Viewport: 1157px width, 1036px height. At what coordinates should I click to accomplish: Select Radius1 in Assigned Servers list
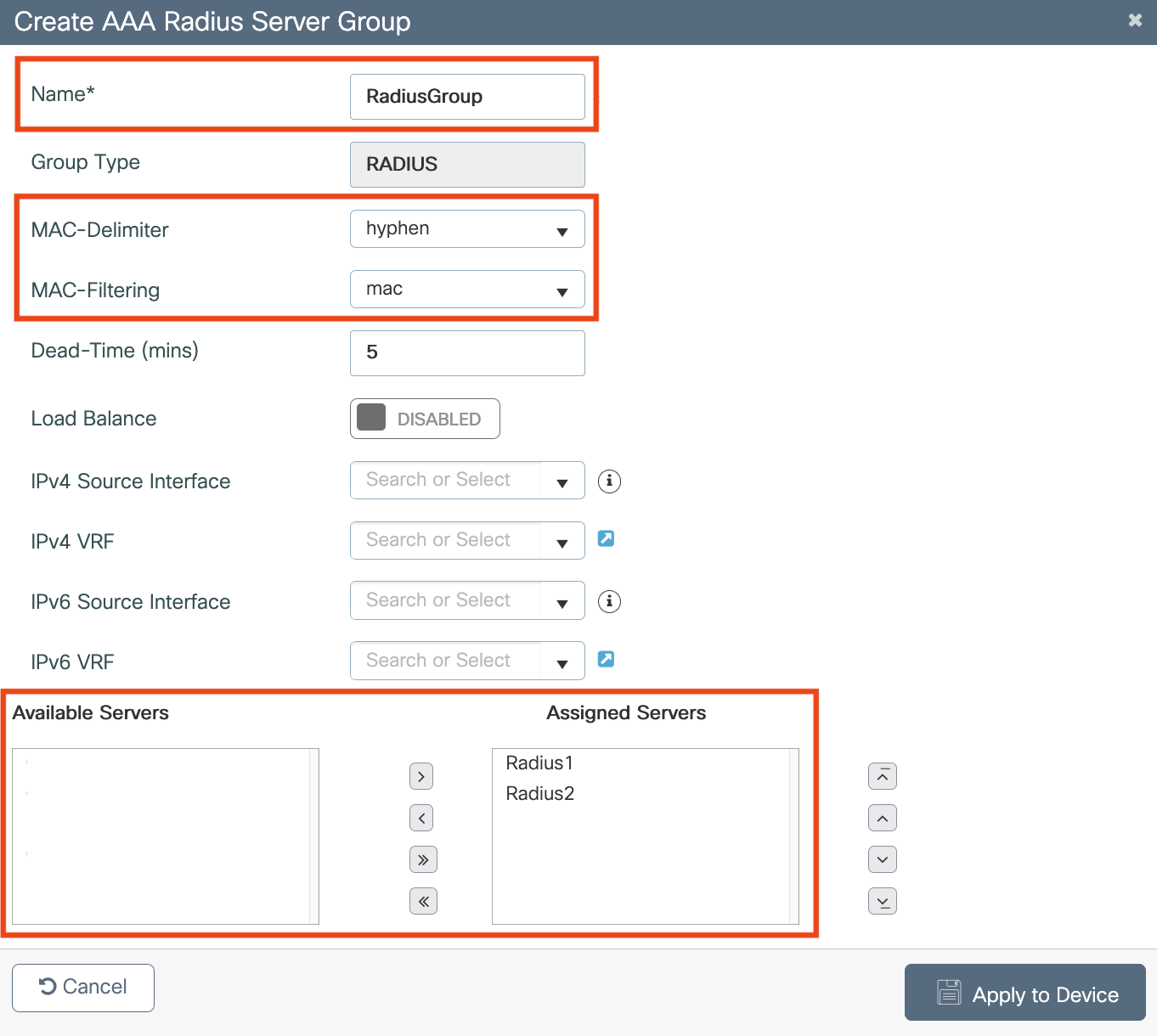[x=539, y=763]
